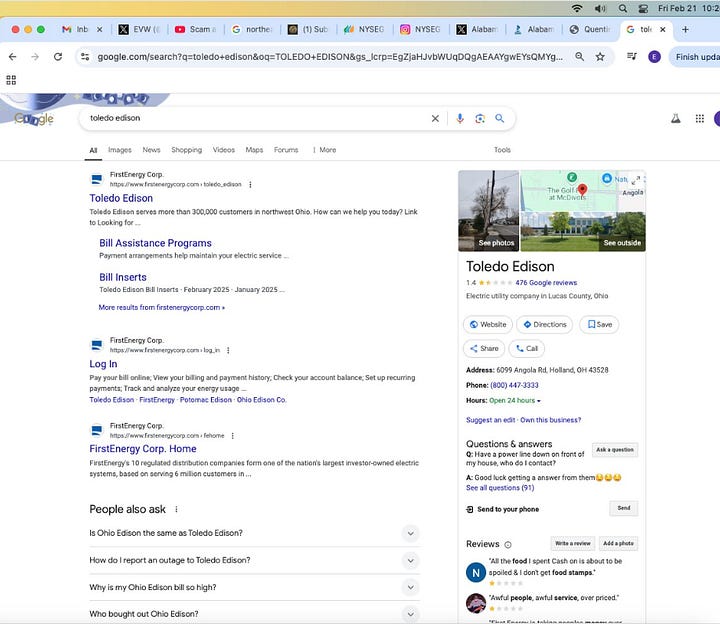Open the apps grid under the toolbar
Screen dimensions: 720x624
(11, 80)
